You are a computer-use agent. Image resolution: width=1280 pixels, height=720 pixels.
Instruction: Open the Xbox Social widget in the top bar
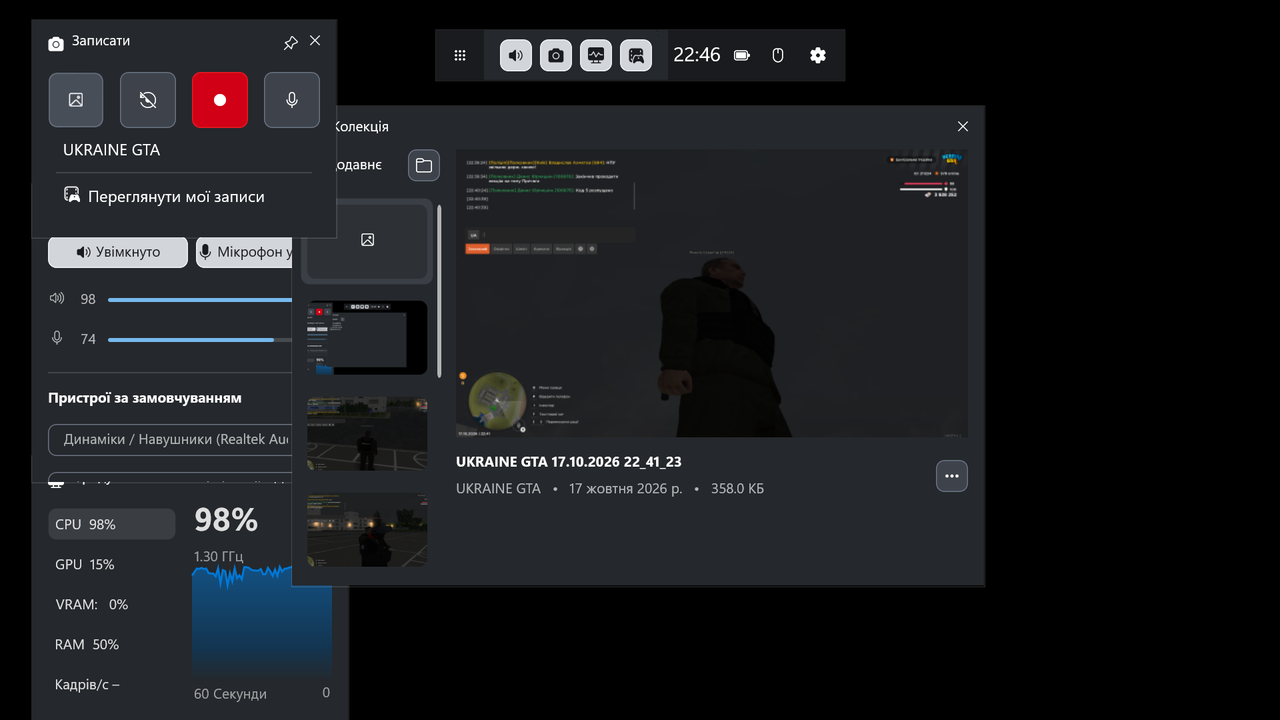tap(636, 56)
